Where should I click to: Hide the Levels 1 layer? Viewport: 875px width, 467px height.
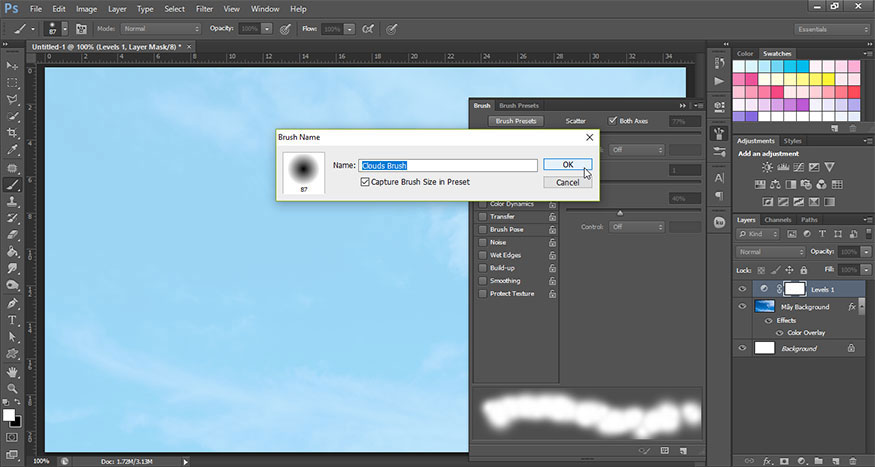(x=742, y=289)
